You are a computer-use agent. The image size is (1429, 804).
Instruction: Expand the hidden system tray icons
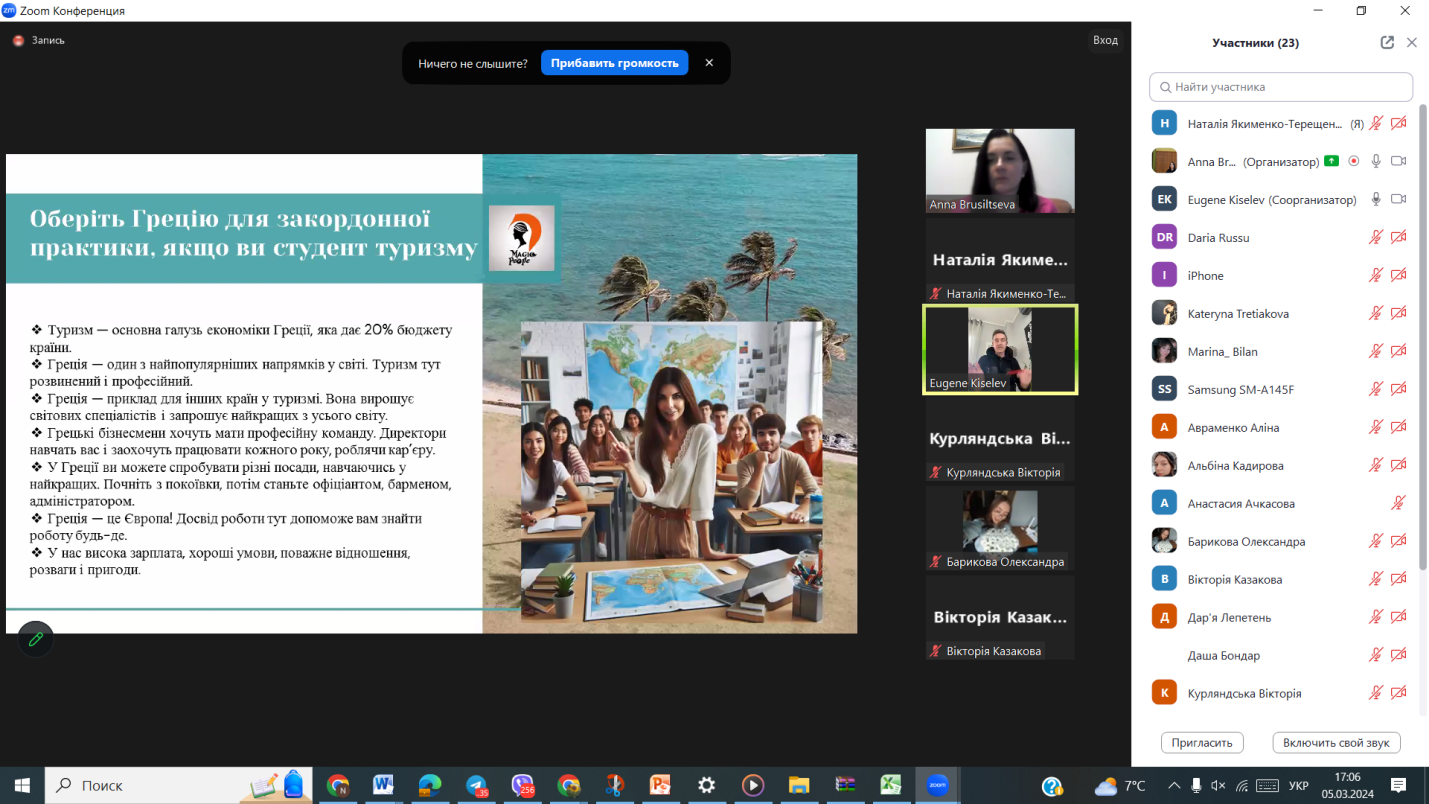point(1173,786)
